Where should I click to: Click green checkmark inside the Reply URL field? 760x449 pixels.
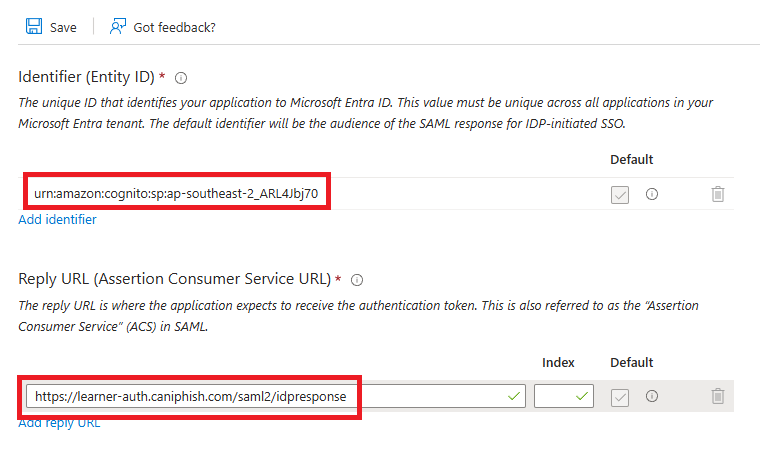click(514, 396)
